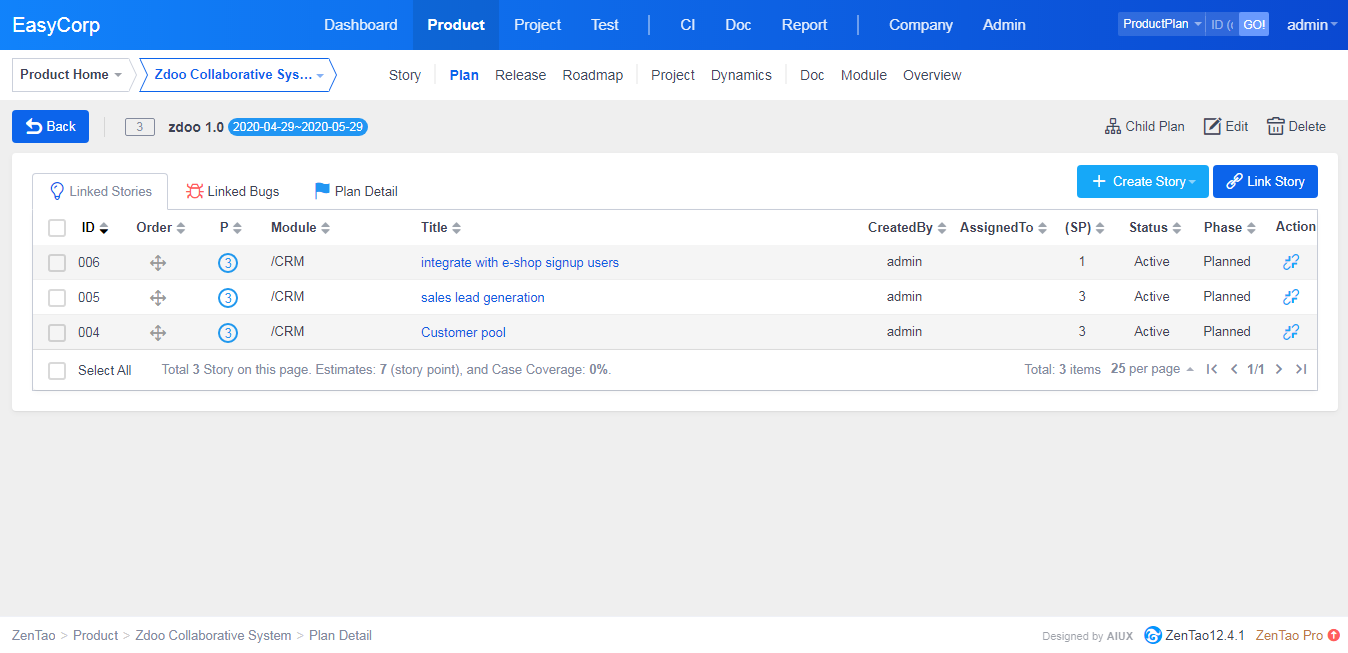The height and width of the screenshot is (653, 1348).
Task: Enable the Select All checkbox
Action: click(x=58, y=371)
